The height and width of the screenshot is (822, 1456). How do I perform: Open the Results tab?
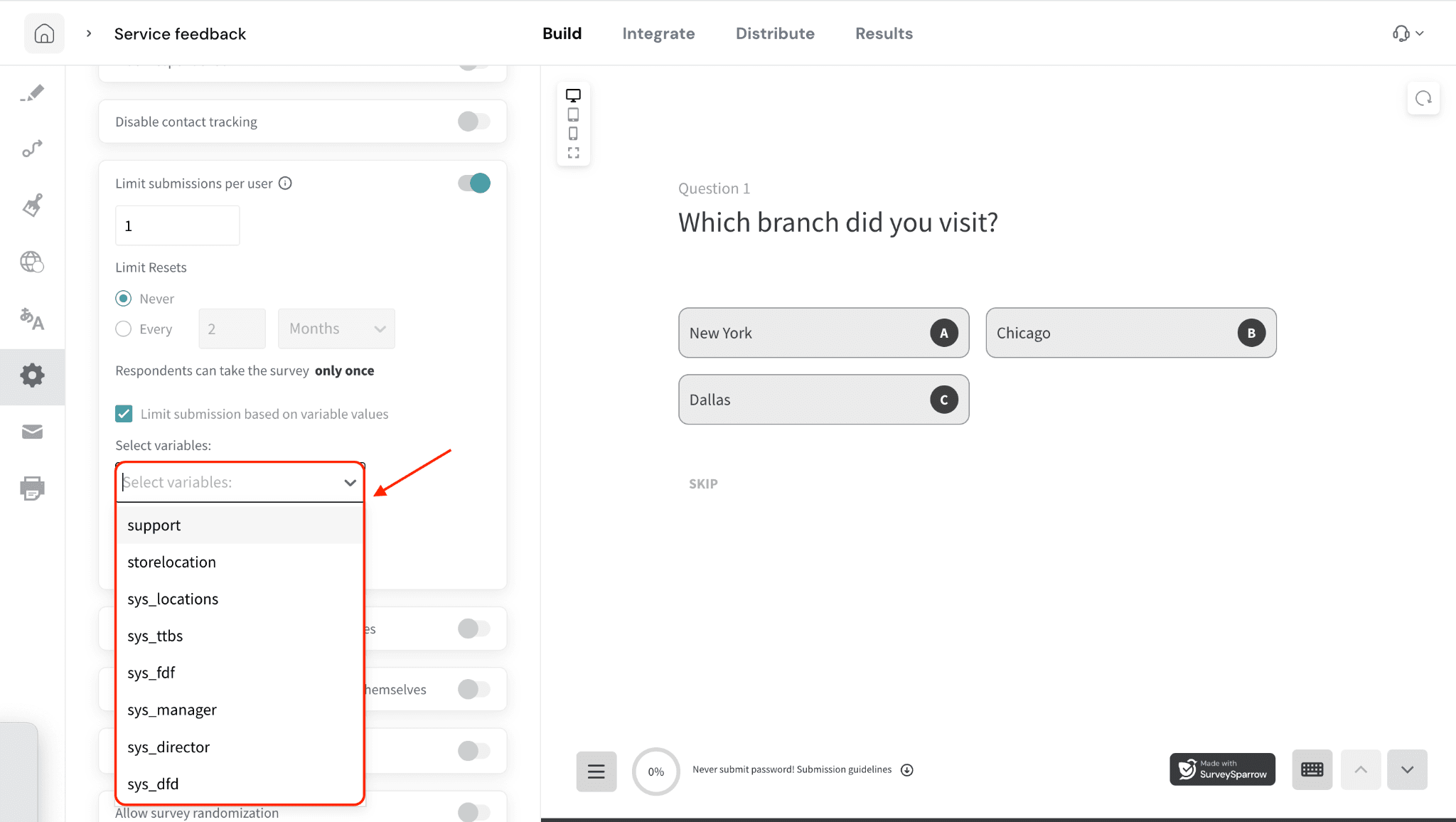884,33
